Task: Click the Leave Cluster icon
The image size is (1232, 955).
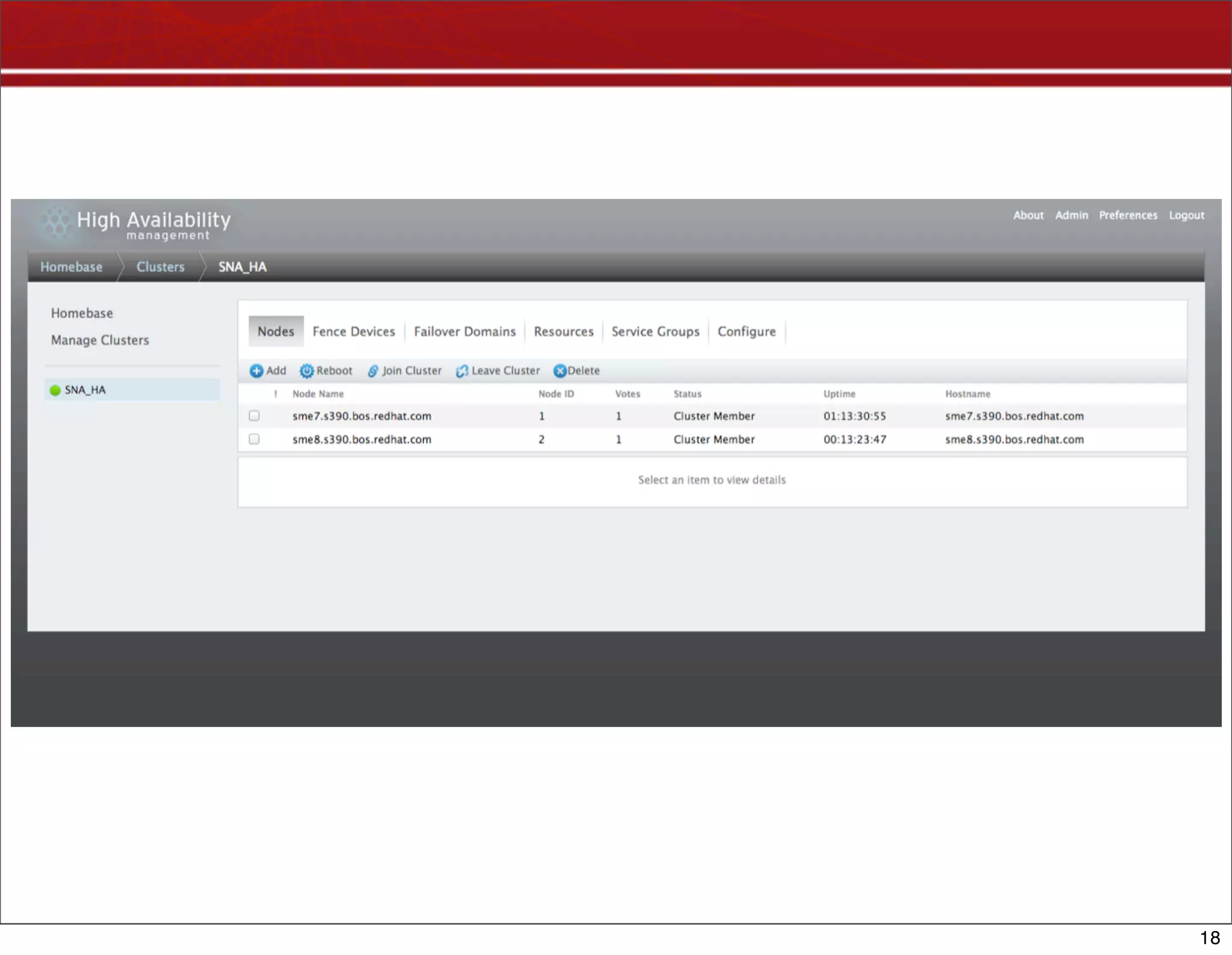Action: coord(462,371)
